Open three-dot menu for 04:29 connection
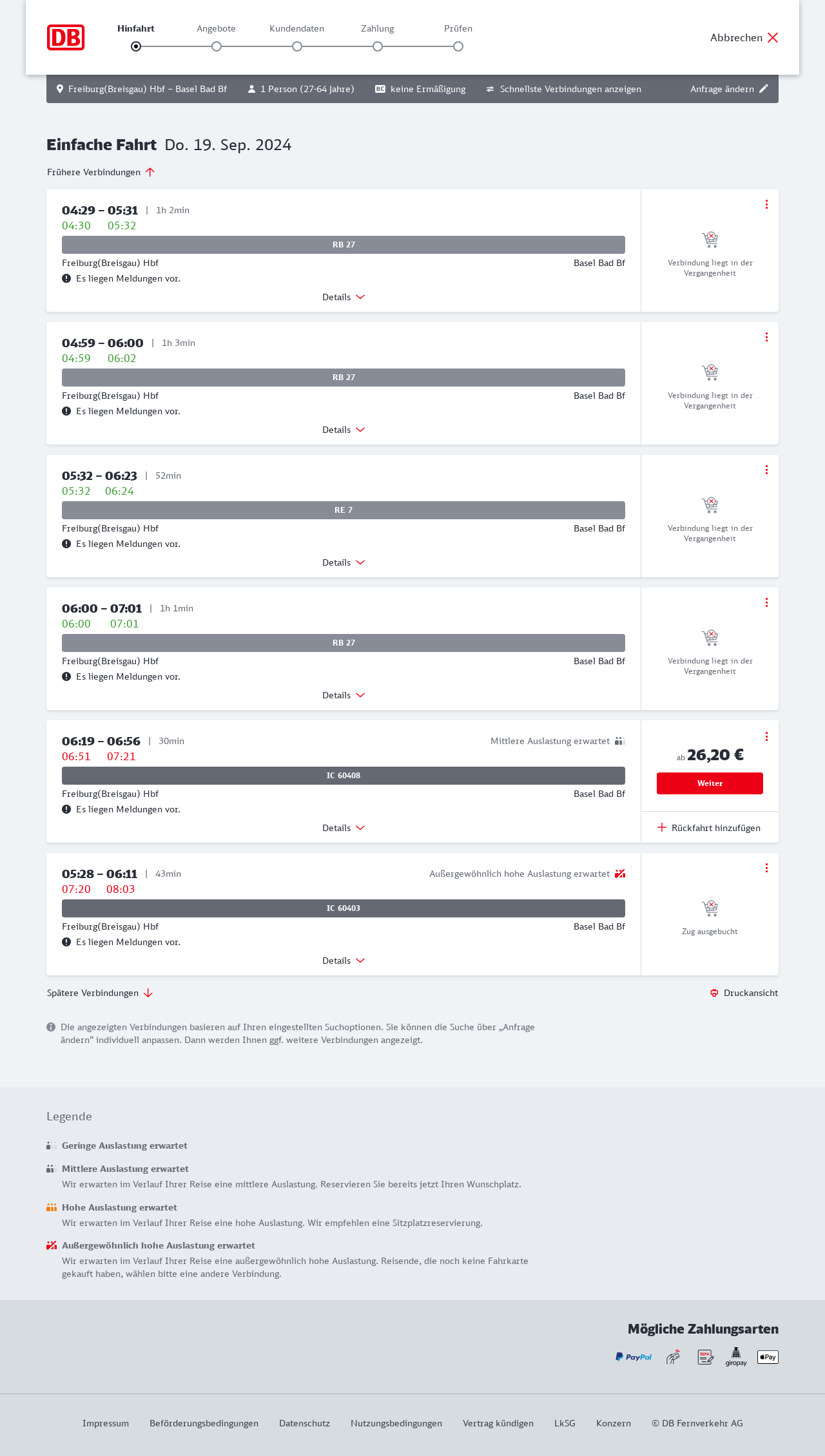The height and width of the screenshot is (1456, 825). 766,204
